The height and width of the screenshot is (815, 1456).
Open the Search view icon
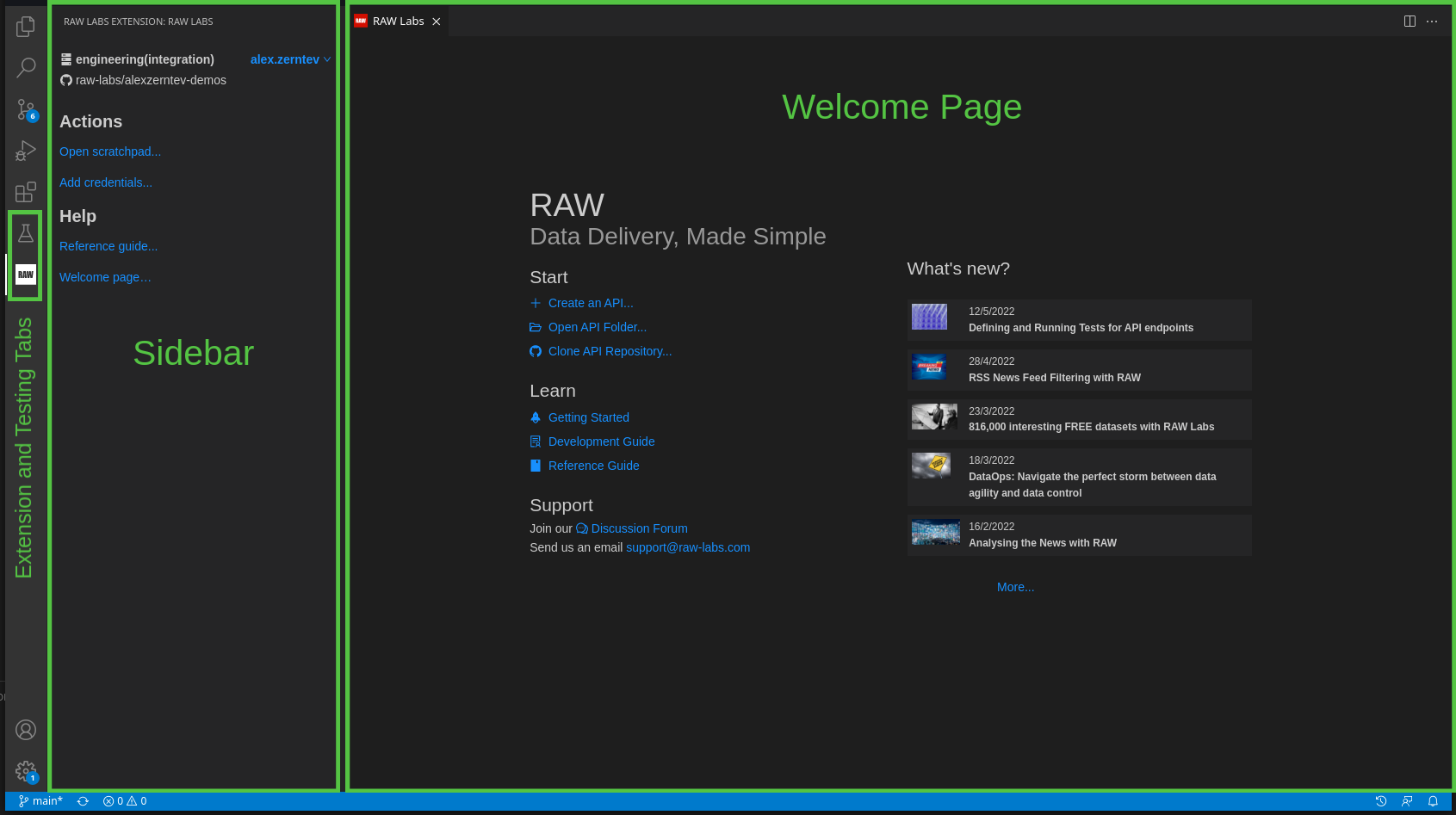pos(26,67)
